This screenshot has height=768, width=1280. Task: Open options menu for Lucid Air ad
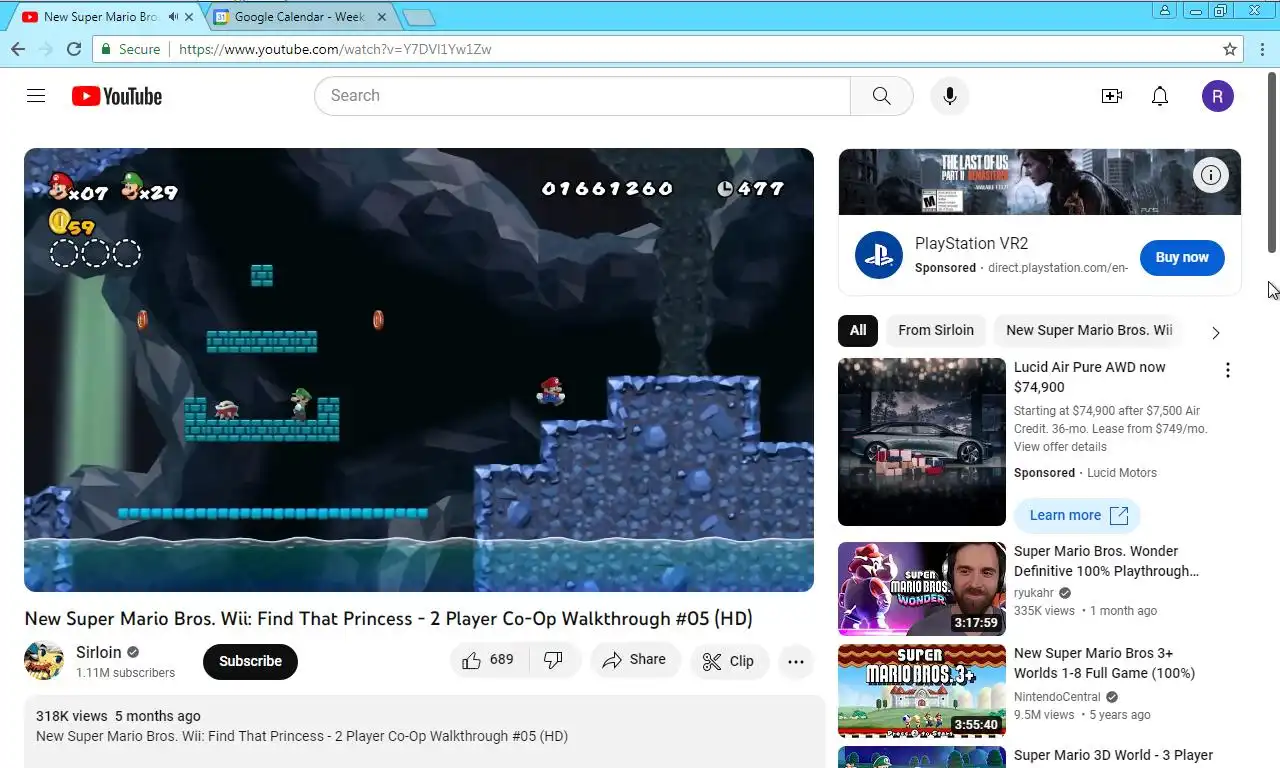tap(1227, 370)
